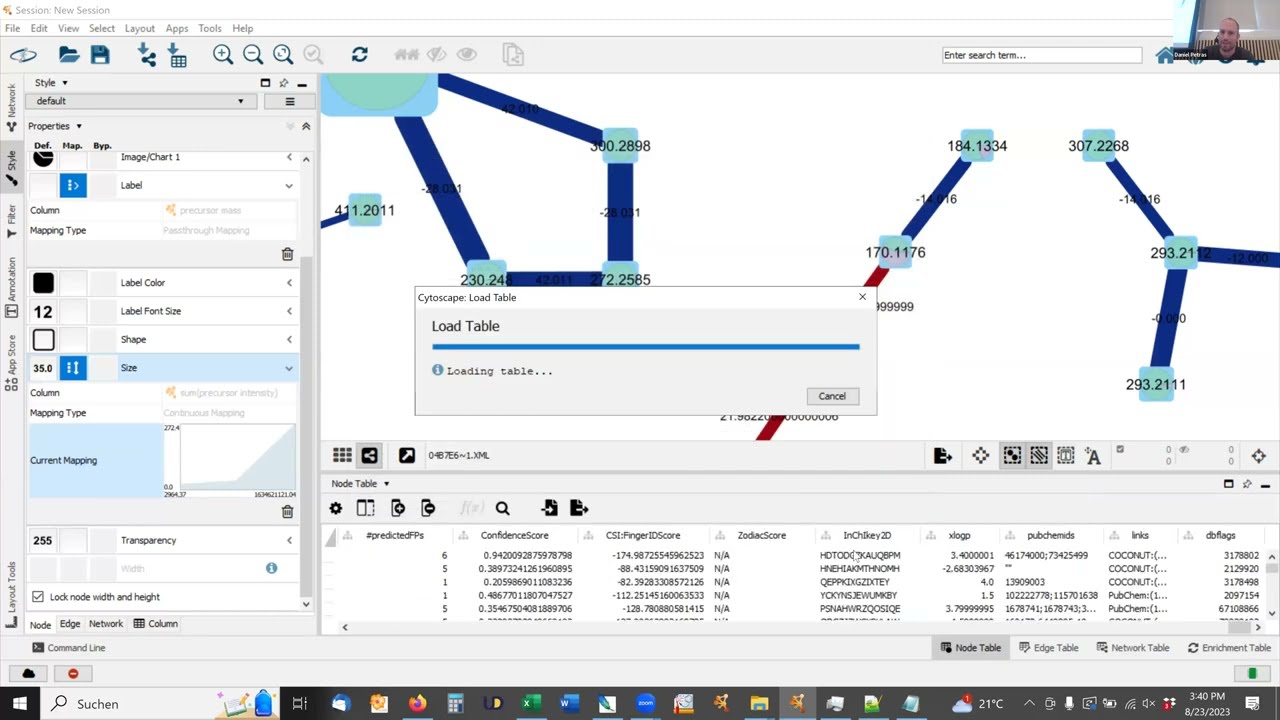This screenshot has height=720, width=1280.
Task: Toggle the annotation selection A icon
Action: [1093, 456]
